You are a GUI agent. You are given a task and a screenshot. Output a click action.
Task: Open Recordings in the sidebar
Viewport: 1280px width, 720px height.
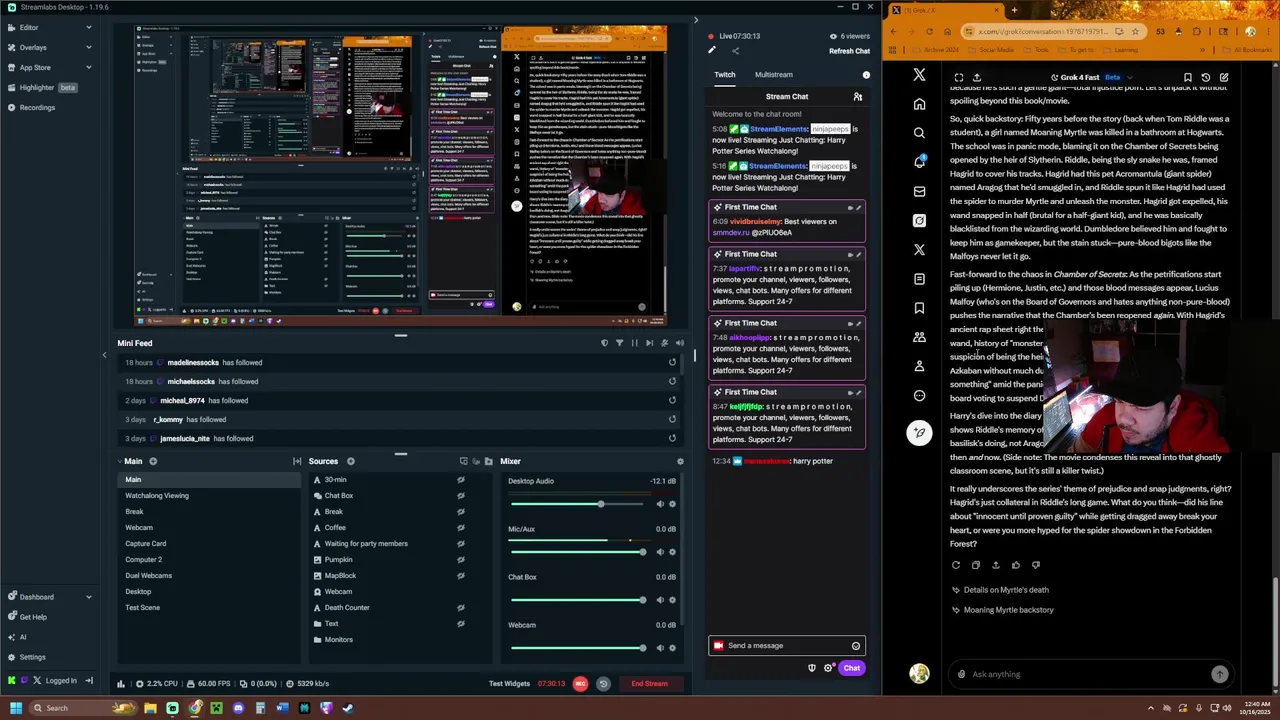tap(37, 108)
